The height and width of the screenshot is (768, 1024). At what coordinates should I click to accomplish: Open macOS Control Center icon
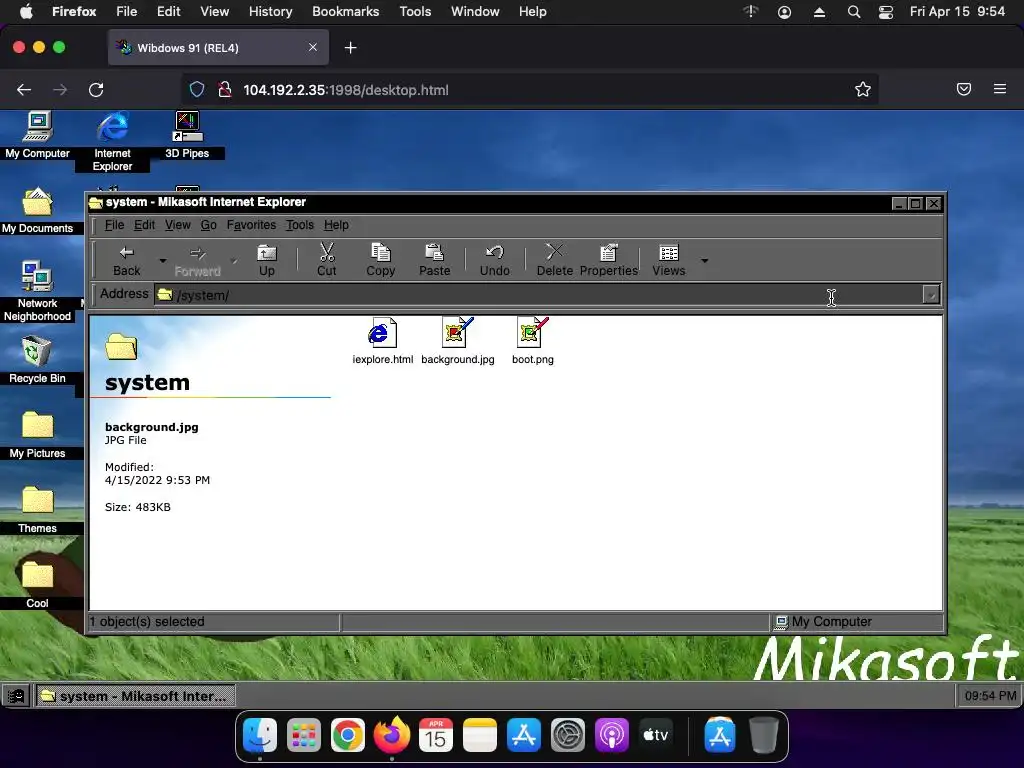coord(886,12)
